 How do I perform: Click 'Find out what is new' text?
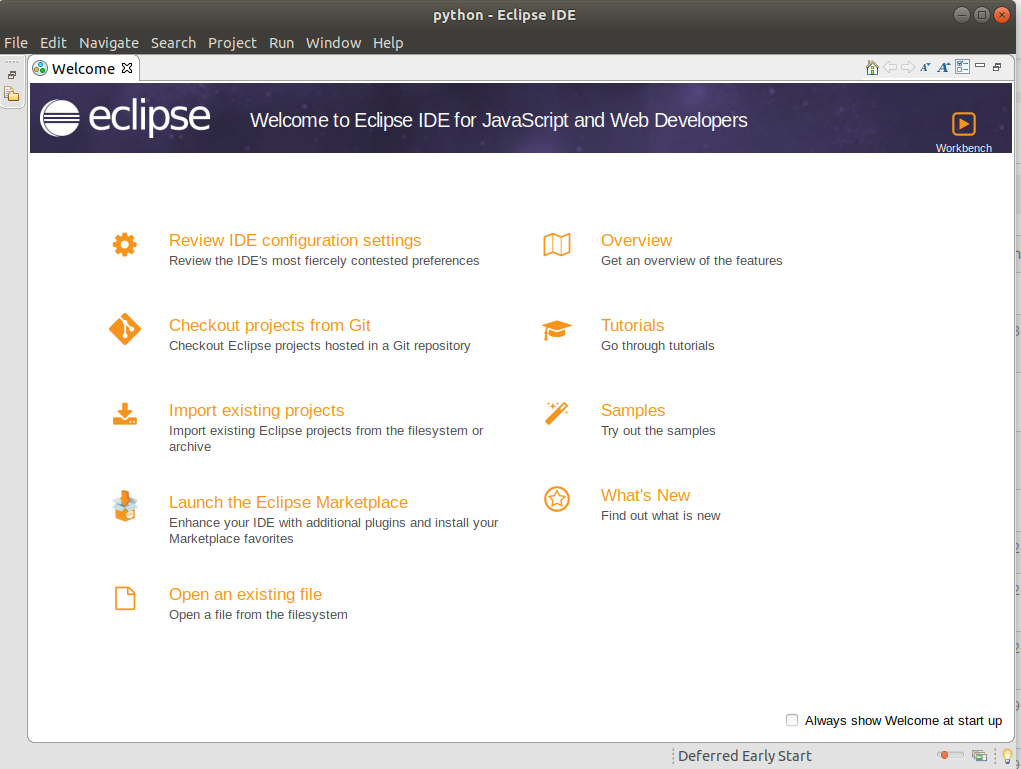[660, 515]
